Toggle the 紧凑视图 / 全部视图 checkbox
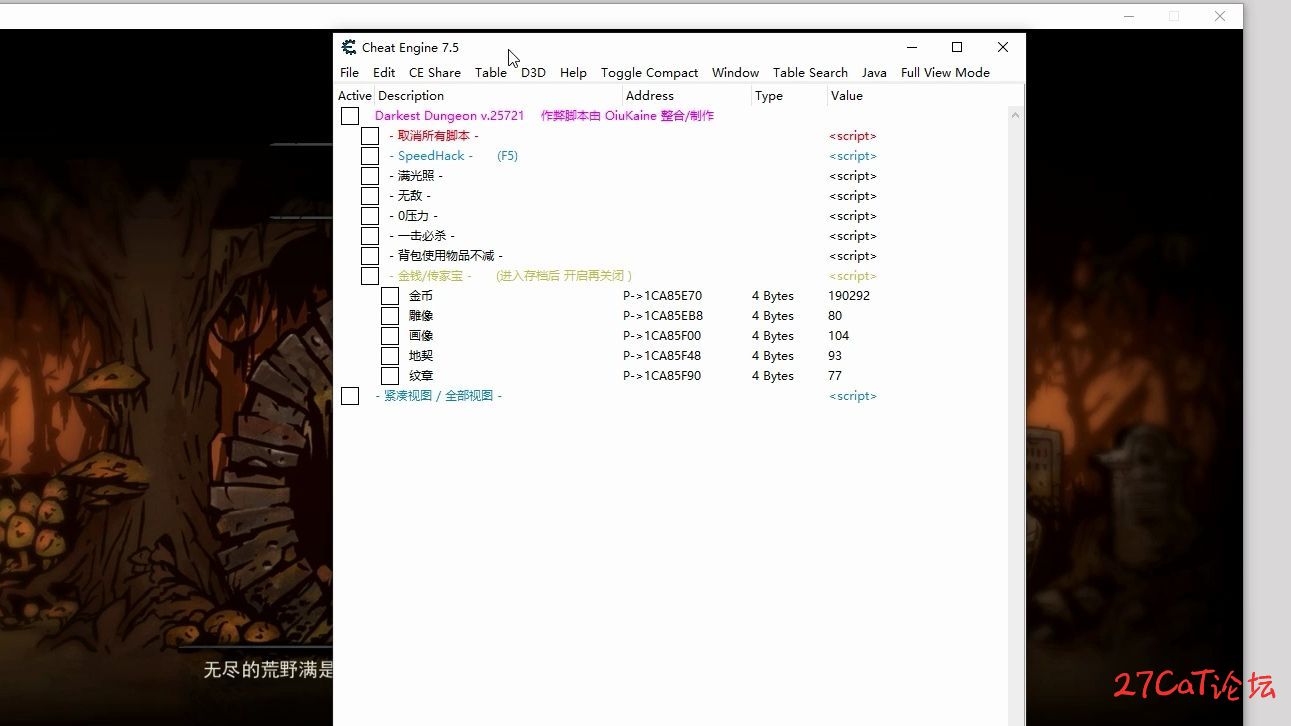 [x=350, y=396]
